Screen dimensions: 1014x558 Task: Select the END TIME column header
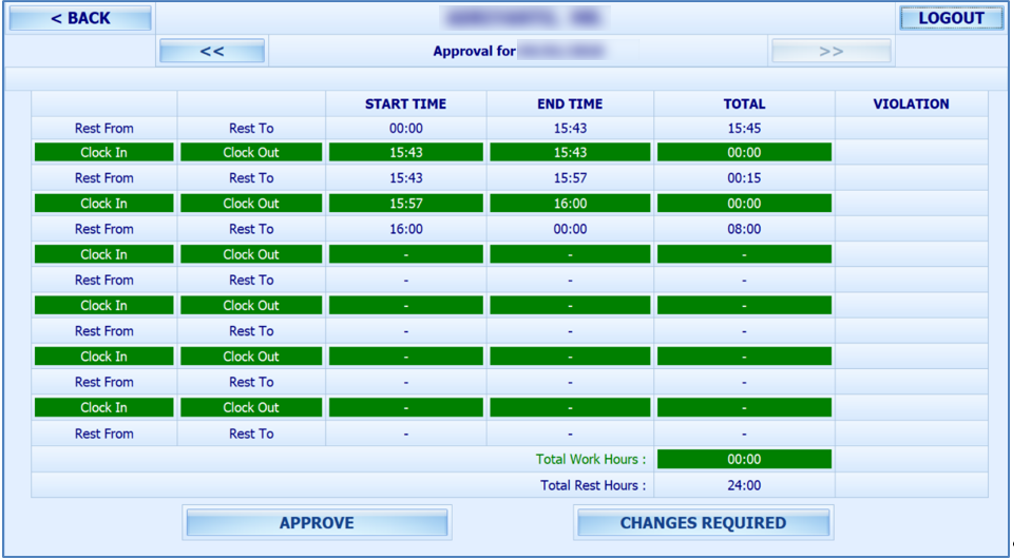(x=570, y=103)
